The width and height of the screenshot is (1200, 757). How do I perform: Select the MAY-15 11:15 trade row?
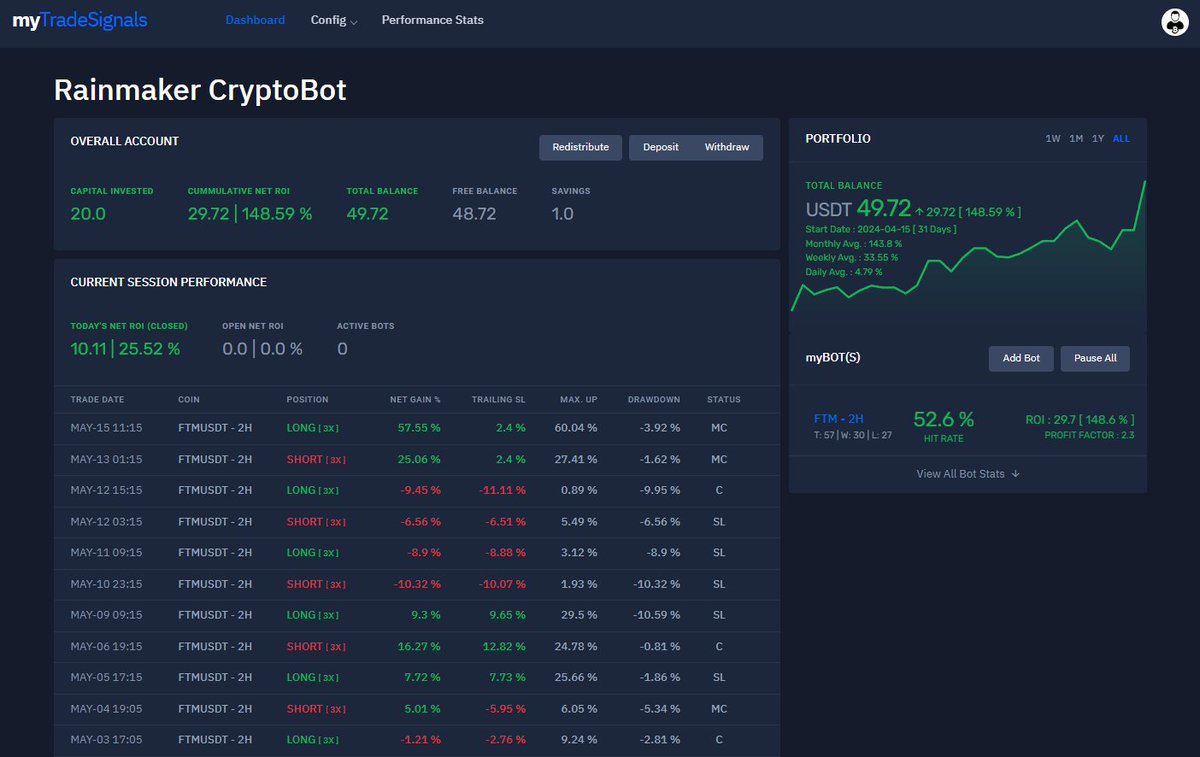point(417,428)
